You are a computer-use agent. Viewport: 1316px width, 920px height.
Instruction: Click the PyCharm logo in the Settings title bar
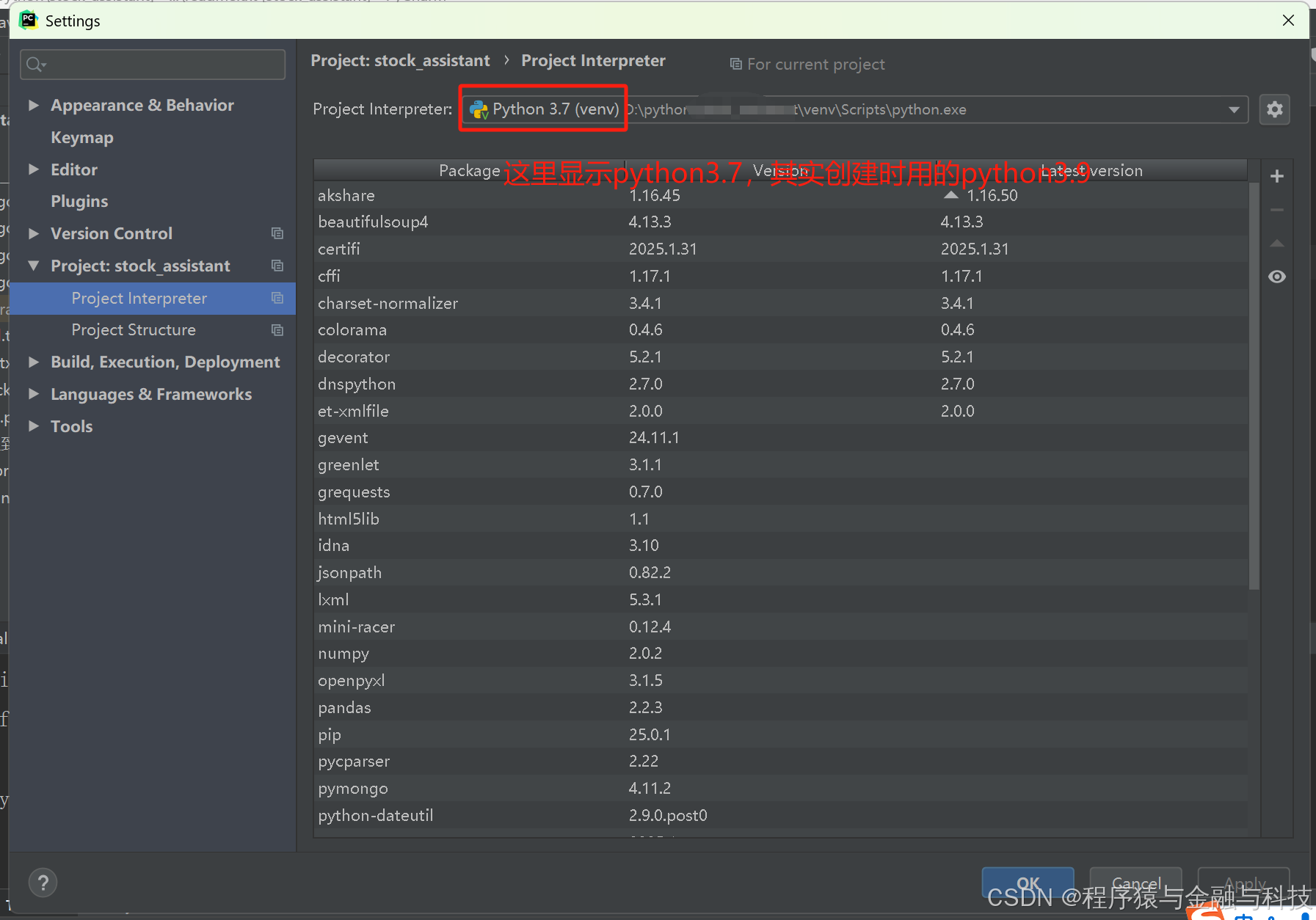[29, 20]
